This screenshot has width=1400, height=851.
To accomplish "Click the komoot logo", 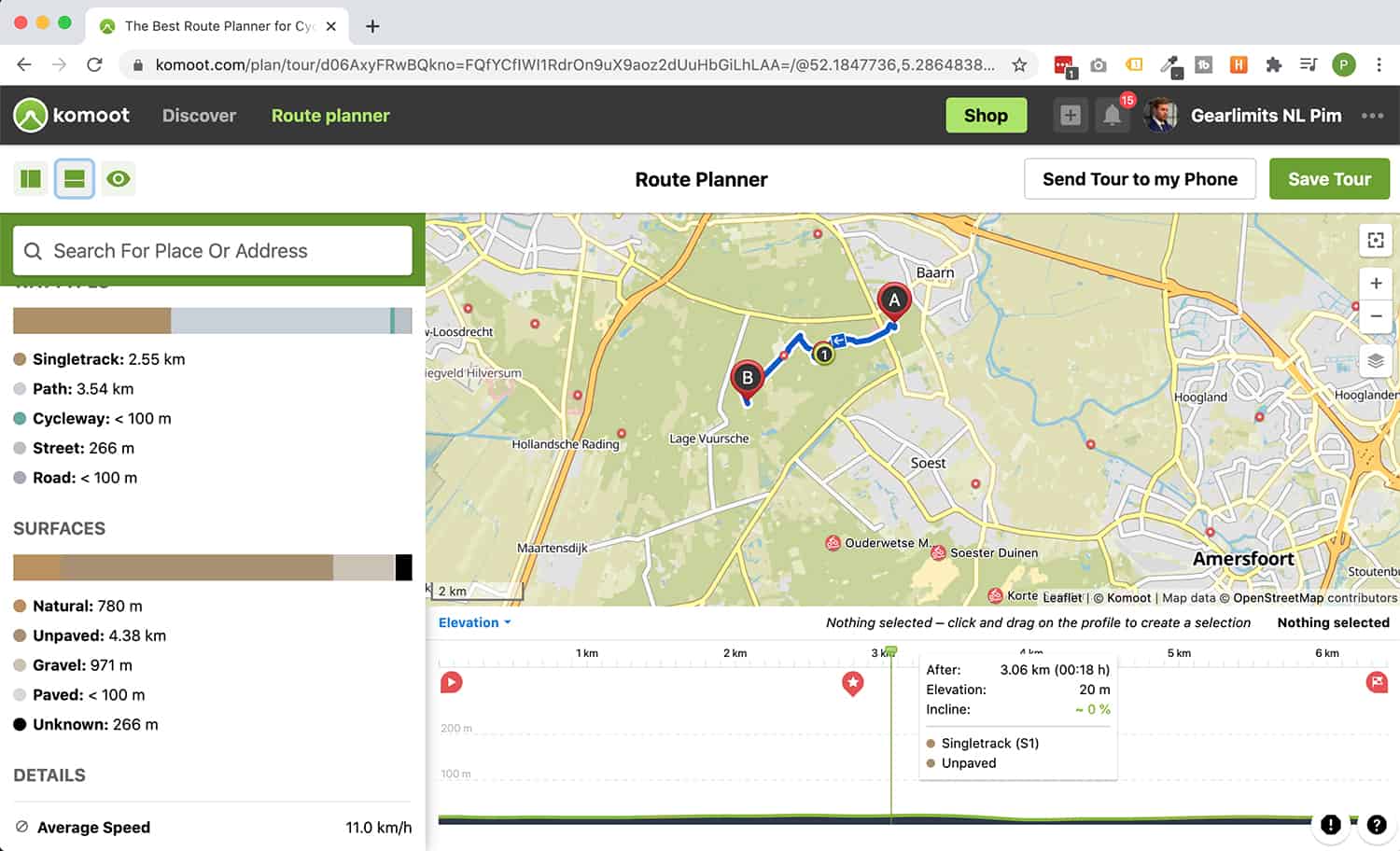I will point(72,115).
